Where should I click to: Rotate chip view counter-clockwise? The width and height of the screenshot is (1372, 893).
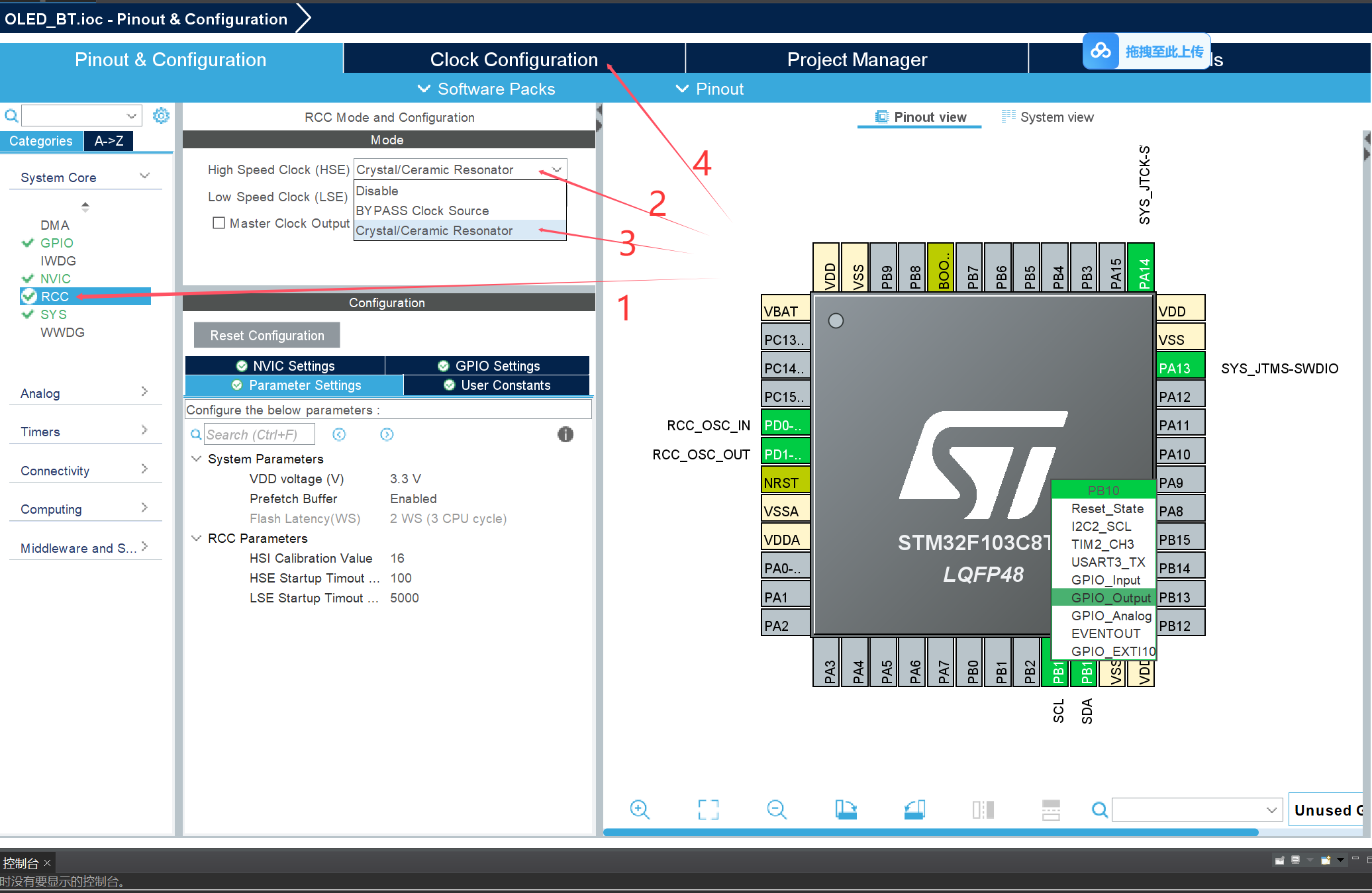[914, 809]
